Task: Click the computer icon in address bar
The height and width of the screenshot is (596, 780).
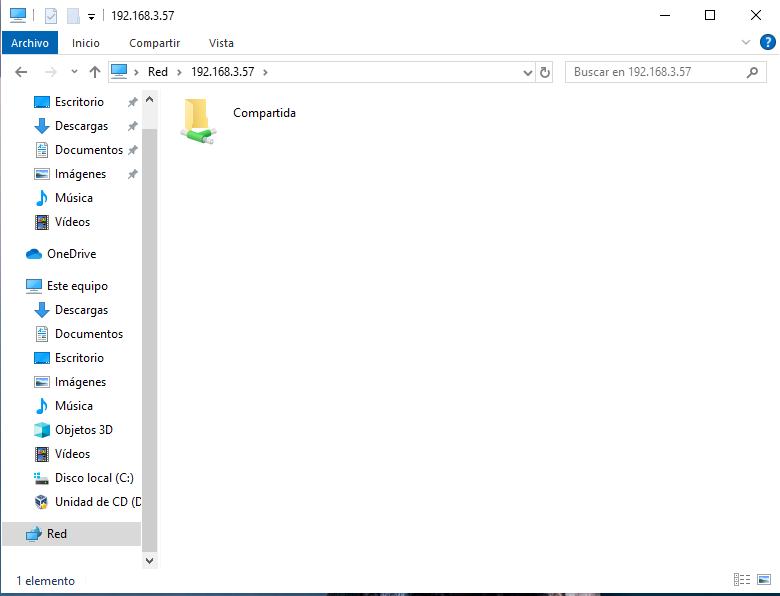Action: click(x=118, y=72)
